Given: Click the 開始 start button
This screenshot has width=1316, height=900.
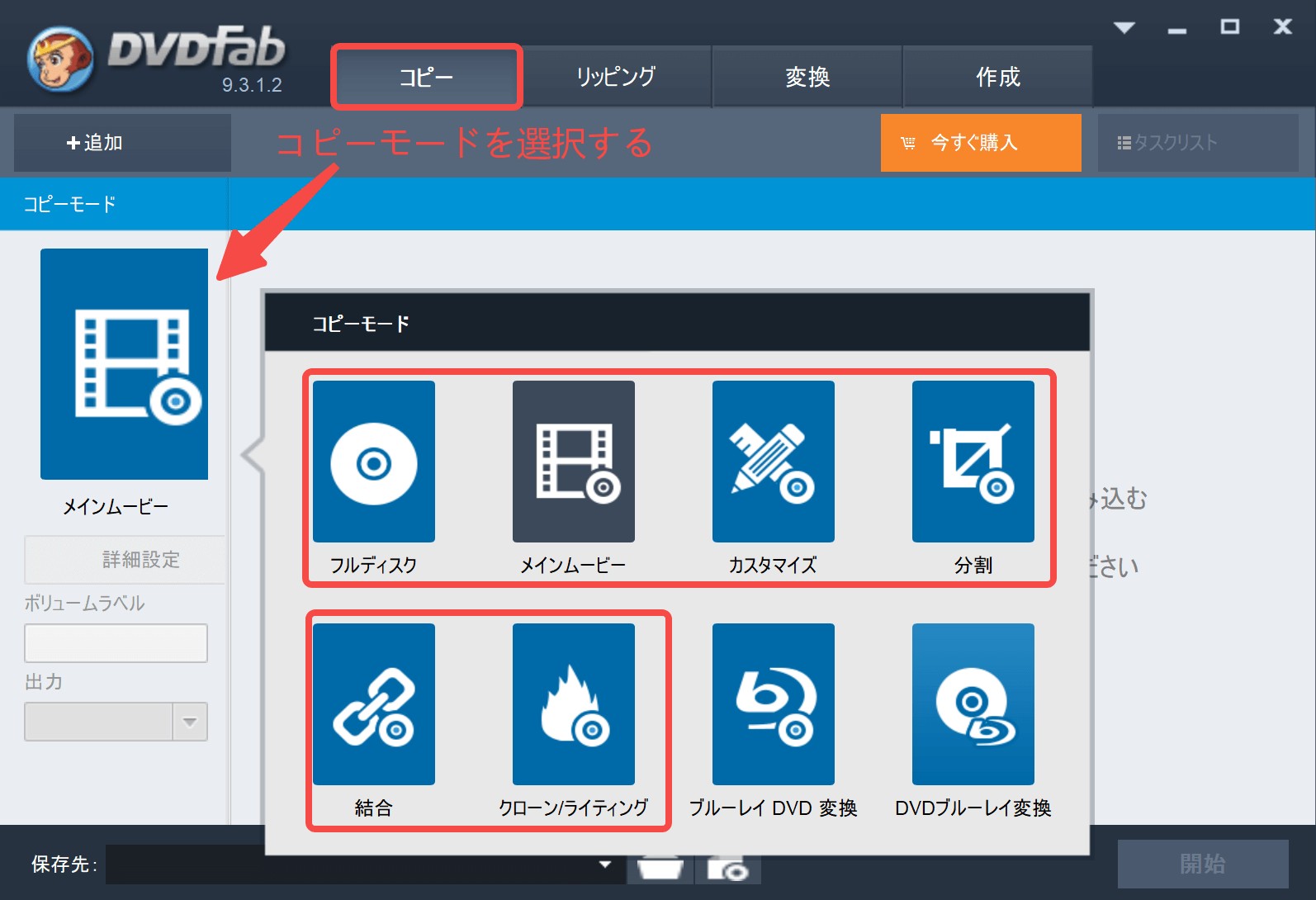Looking at the screenshot, I should [x=1203, y=864].
